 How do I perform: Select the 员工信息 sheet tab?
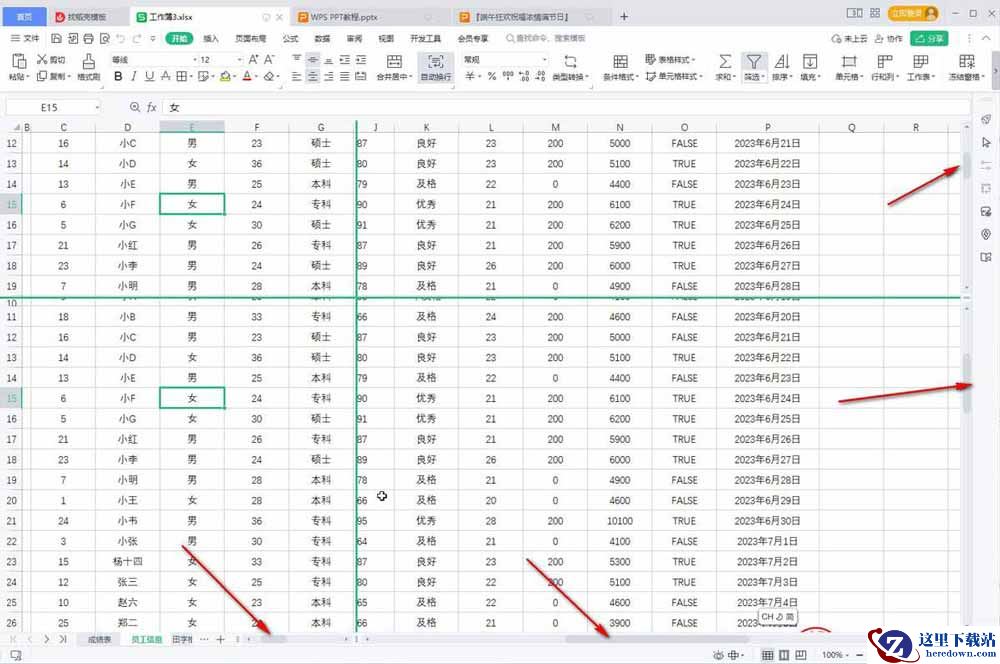(x=147, y=639)
